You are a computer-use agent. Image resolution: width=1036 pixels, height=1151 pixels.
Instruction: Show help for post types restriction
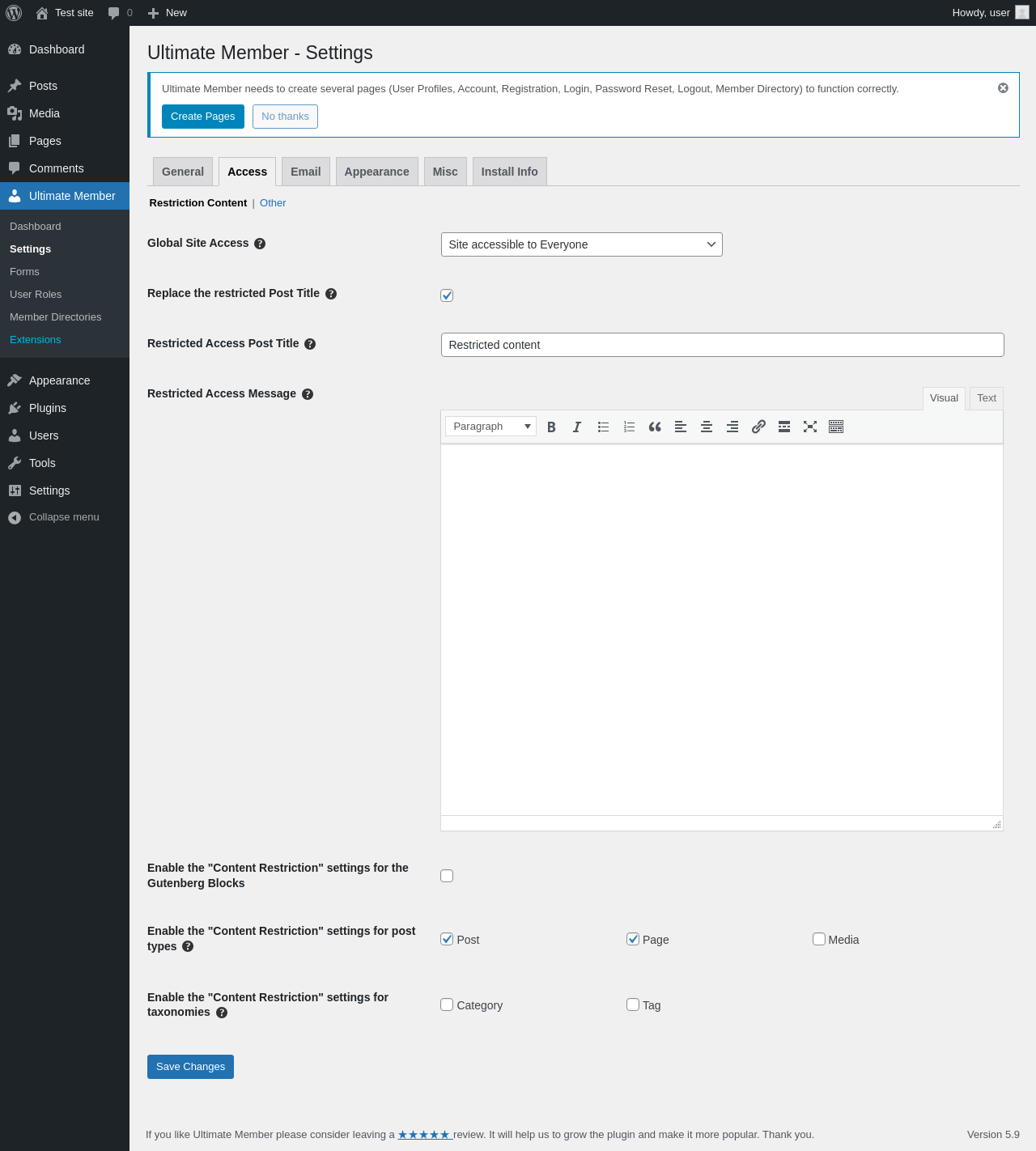tap(188, 946)
